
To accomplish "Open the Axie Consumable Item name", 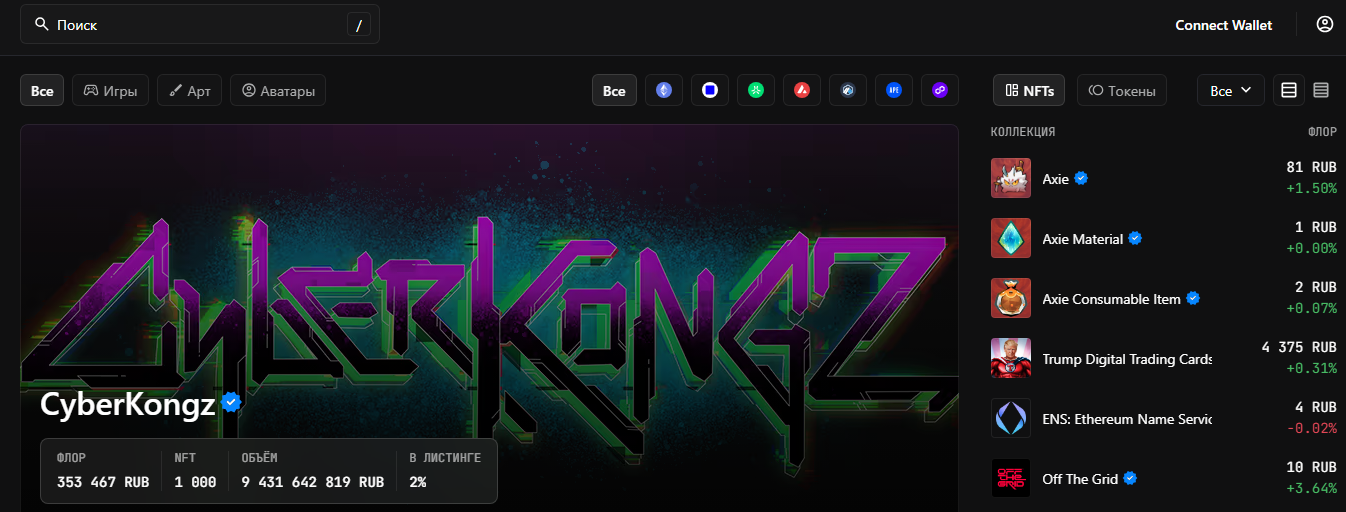I will tap(1111, 299).
